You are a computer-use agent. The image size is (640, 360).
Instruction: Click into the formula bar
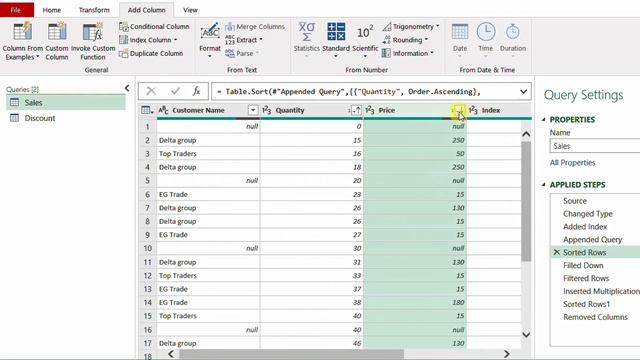tap(363, 91)
